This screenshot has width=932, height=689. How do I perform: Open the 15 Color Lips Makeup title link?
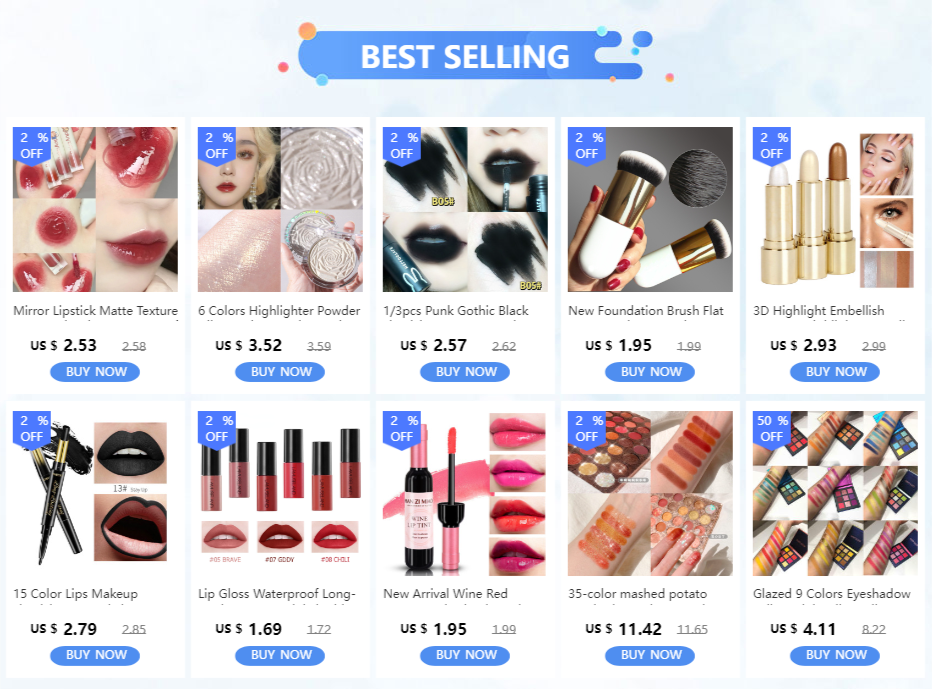75,593
